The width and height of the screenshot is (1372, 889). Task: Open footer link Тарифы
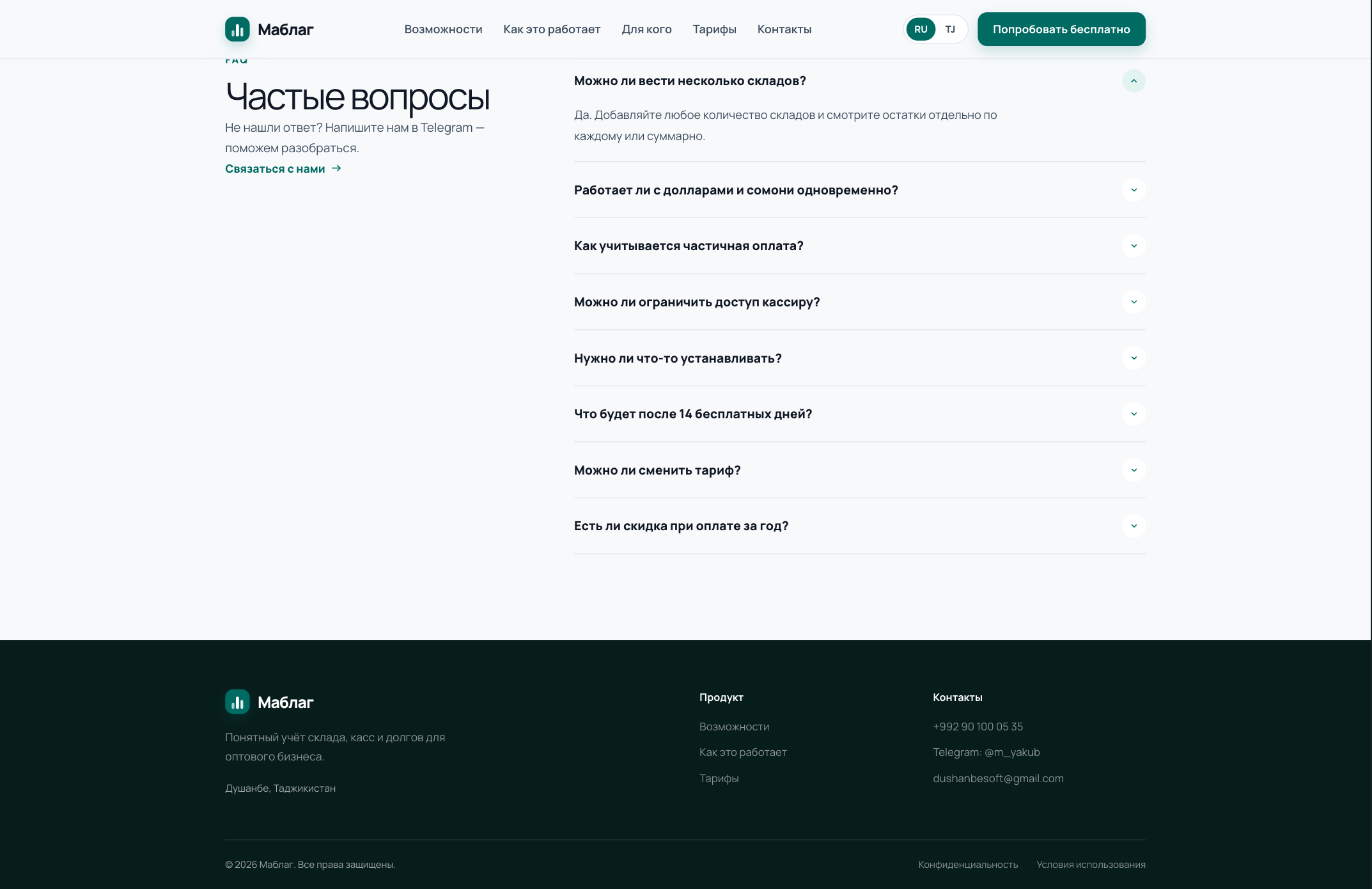719,778
